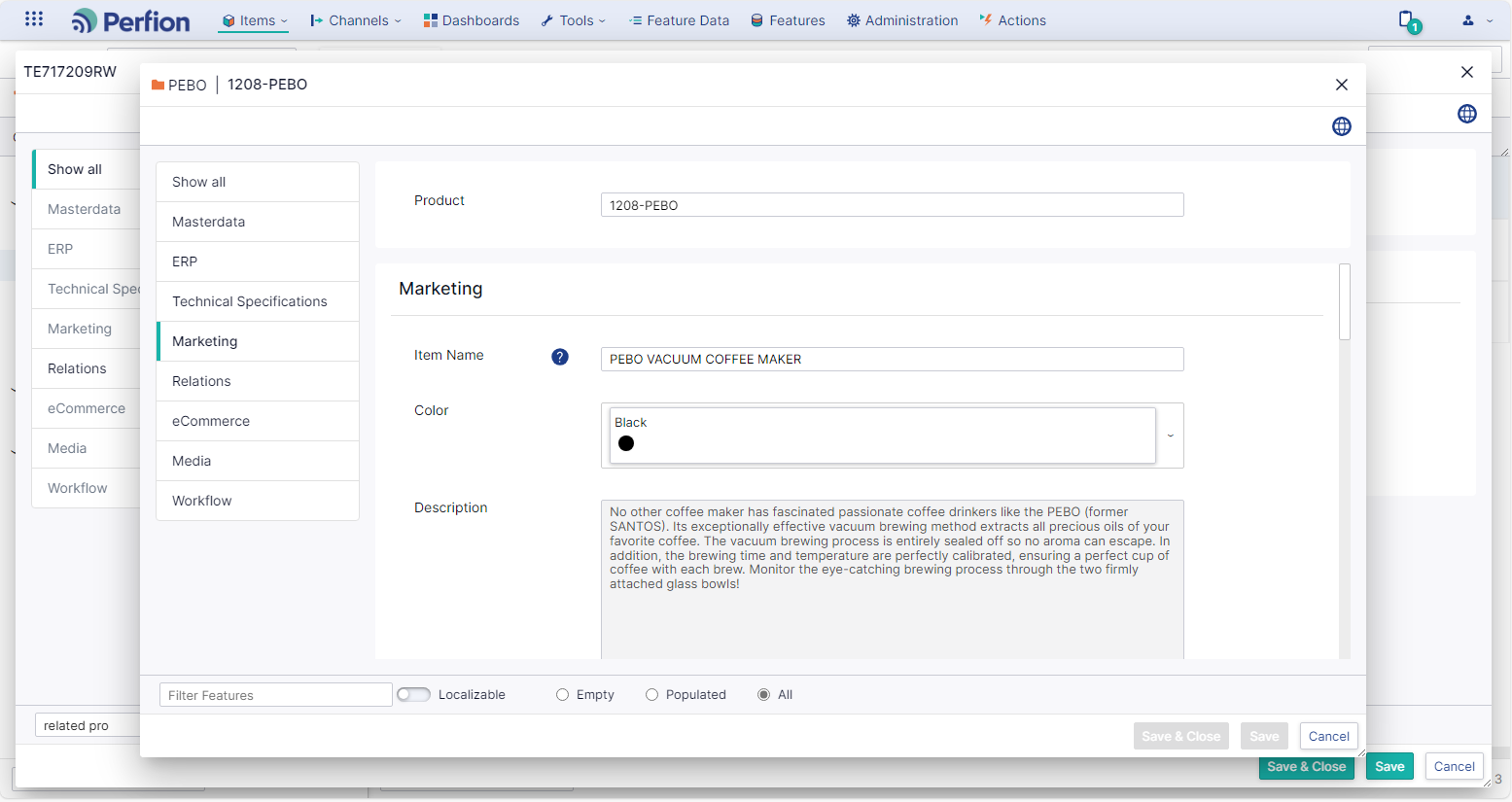Select the Marketing tab in PEBO dialog
Image resolution: width=1512 pixels, height=802 pixels.
[x=258, y=341]
